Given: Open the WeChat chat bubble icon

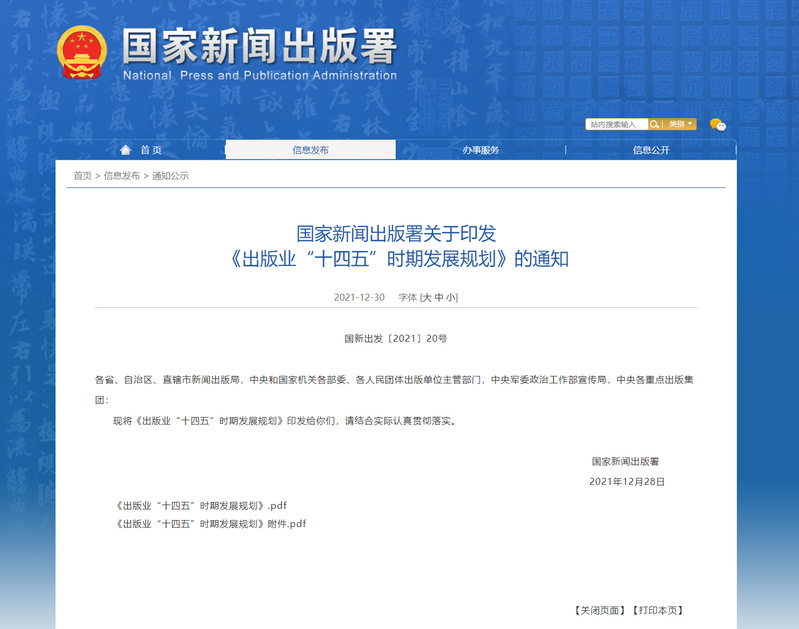Looking at the screenshot, I should [717, 124].
